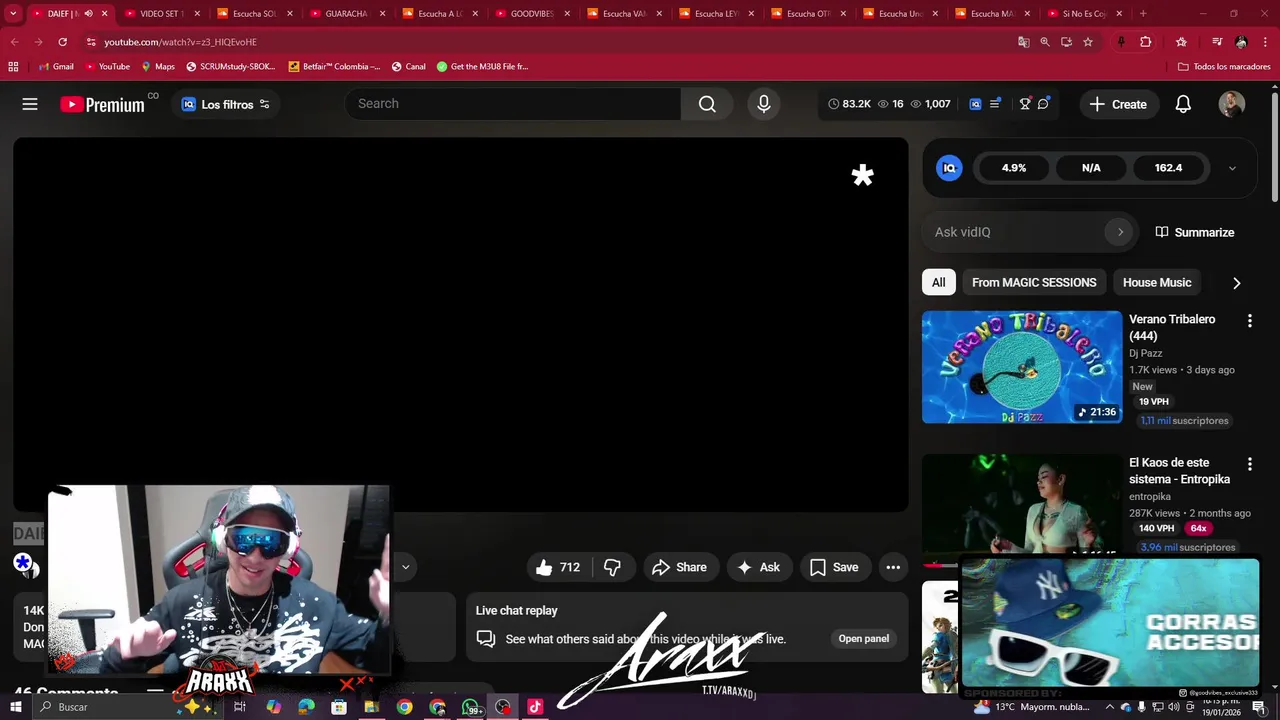
Task: Open Gmail bookmark
Action: (56, 67)
